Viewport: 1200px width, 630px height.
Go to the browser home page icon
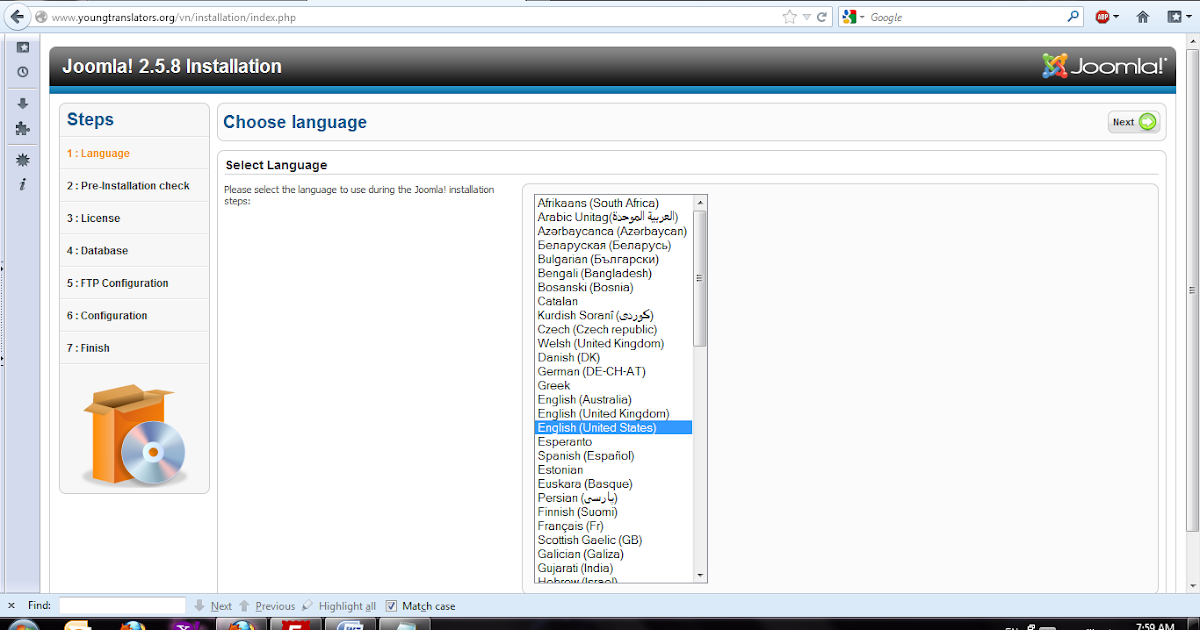[1142, 17]
